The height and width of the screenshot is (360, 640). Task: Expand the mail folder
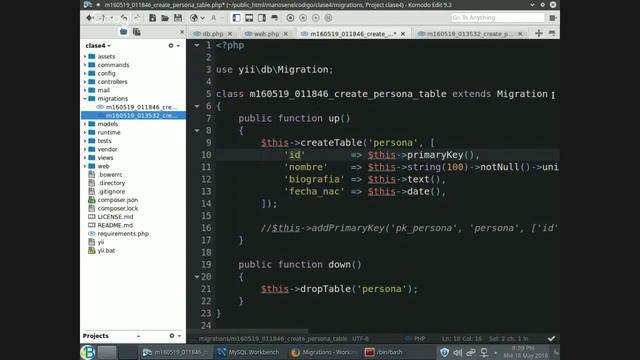tap(85, 90)
